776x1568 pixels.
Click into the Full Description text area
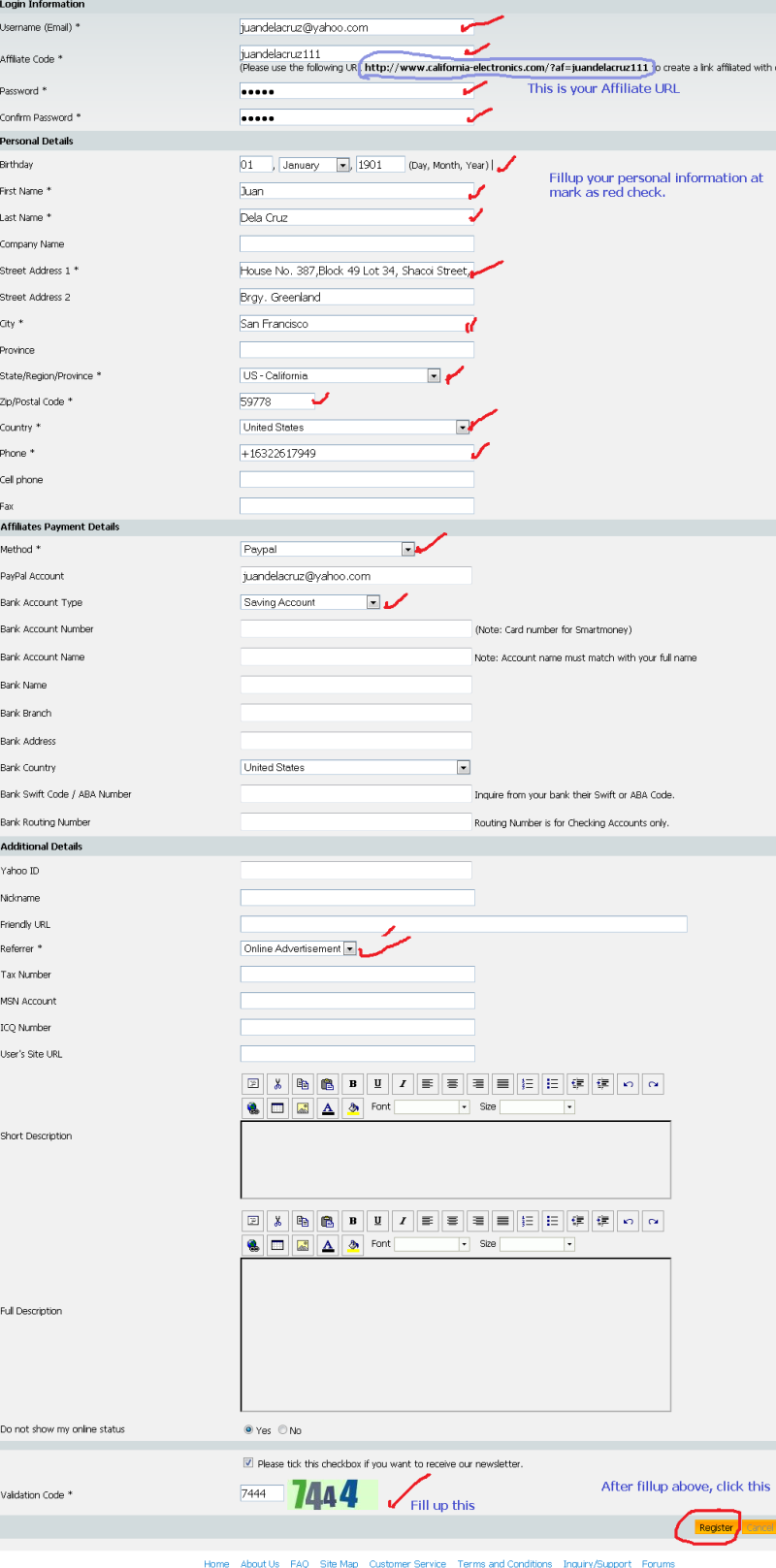tap(456, 1334)
